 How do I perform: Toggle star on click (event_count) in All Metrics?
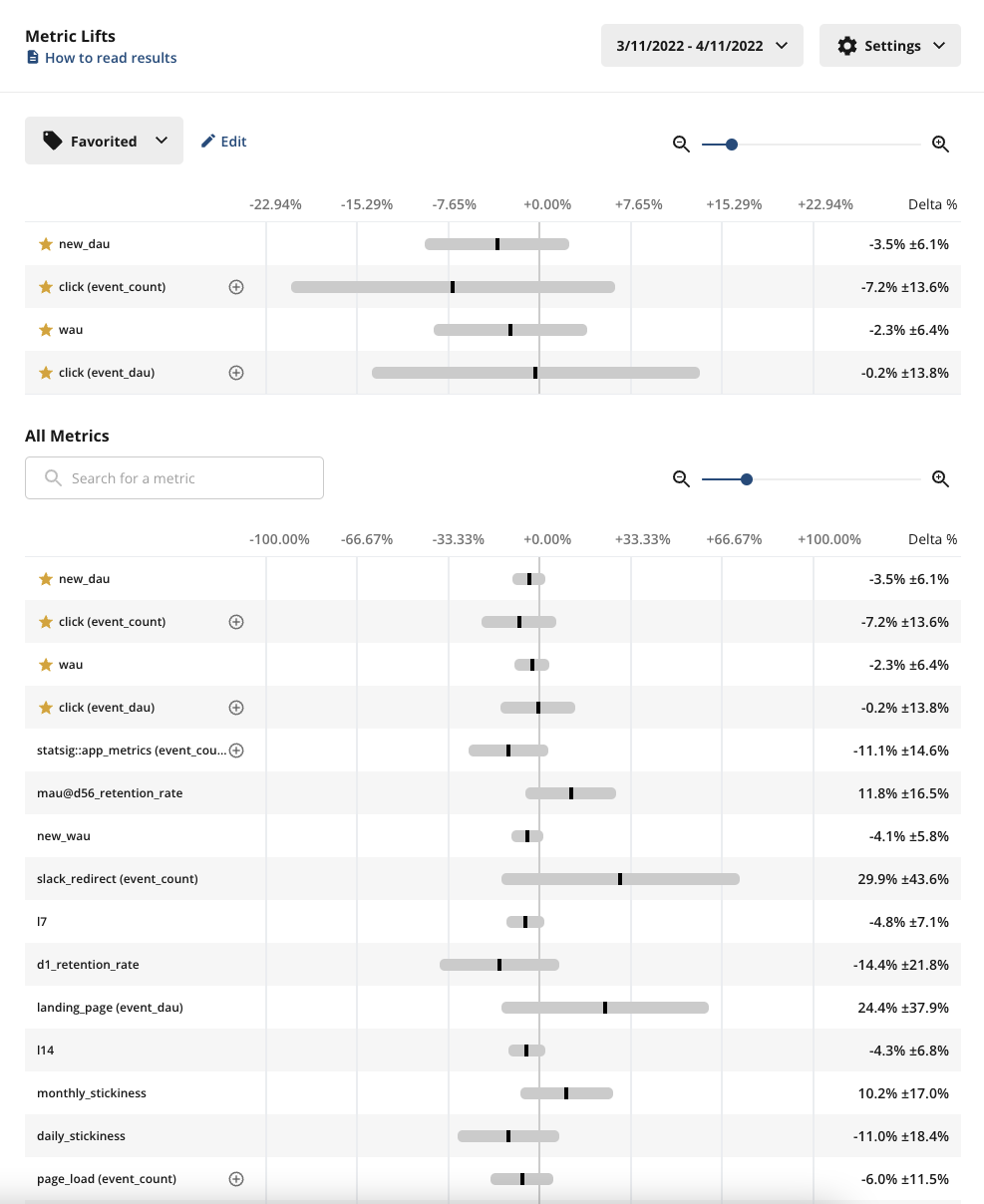pos(45,622)
